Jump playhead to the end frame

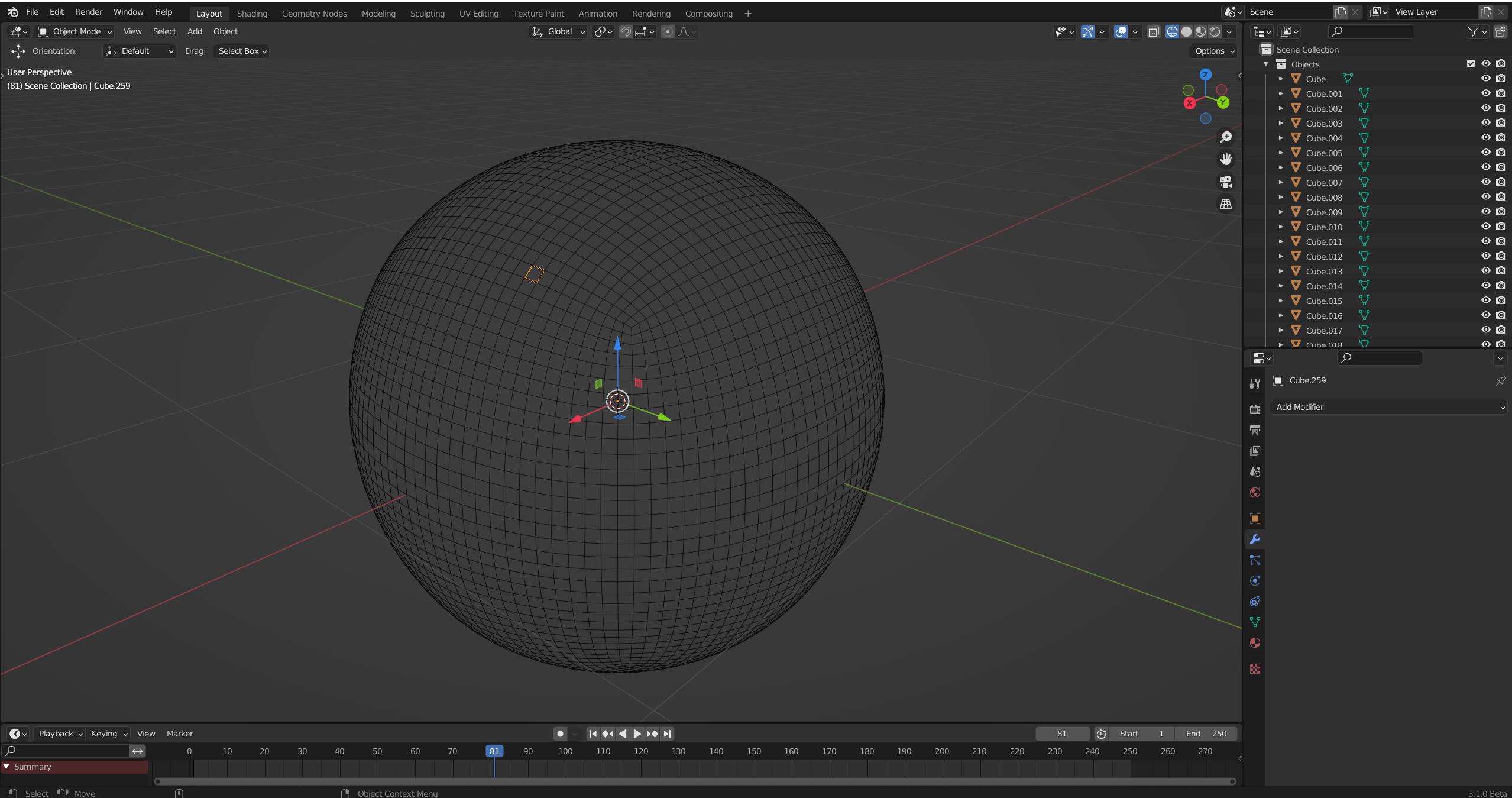pyautogui.click(x=667, y=734)
